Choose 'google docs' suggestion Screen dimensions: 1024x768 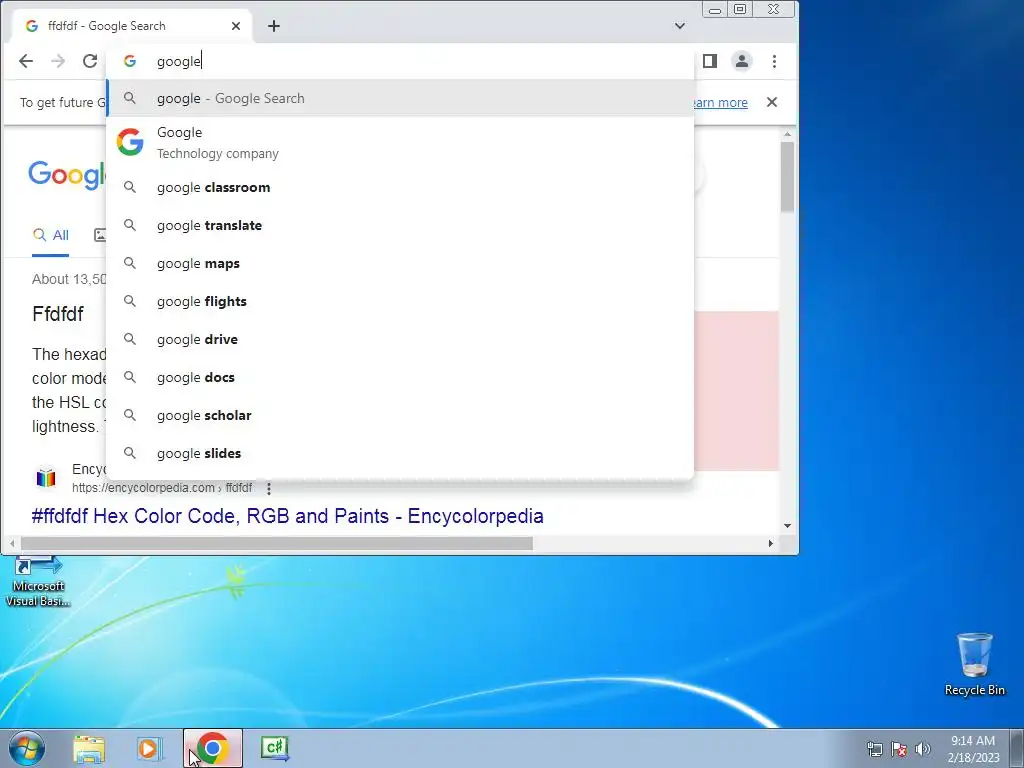[x=400, y=377]
